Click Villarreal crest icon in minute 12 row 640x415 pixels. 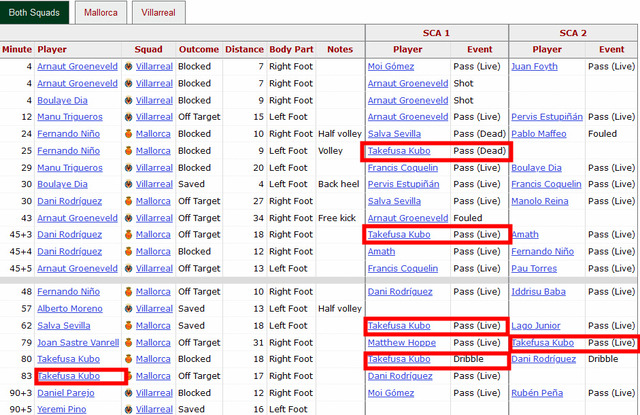click(x=129, y=117)
